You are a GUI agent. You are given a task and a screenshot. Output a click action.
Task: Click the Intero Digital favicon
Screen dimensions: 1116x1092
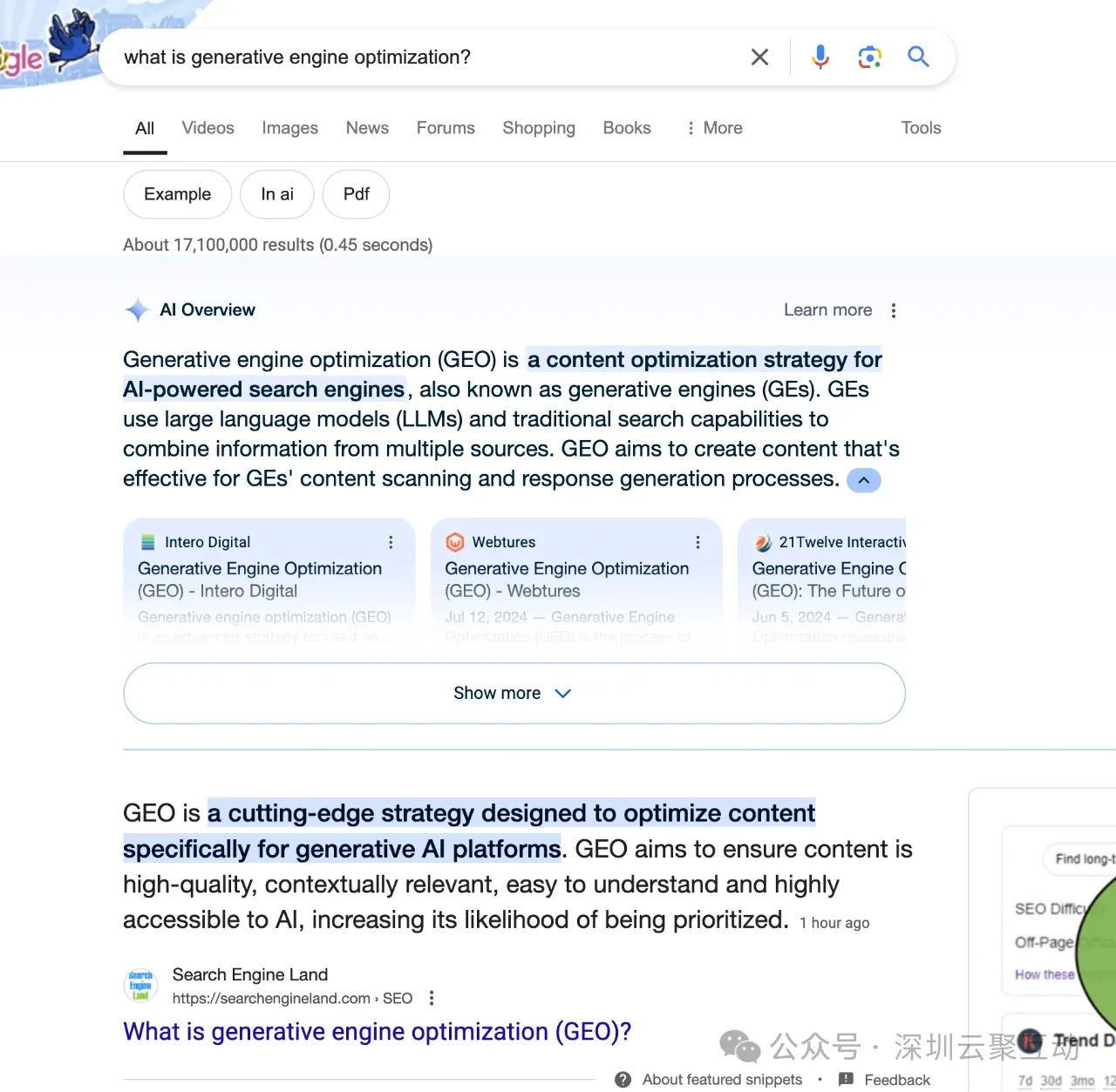pyautogui.click(x=147, y=542)
